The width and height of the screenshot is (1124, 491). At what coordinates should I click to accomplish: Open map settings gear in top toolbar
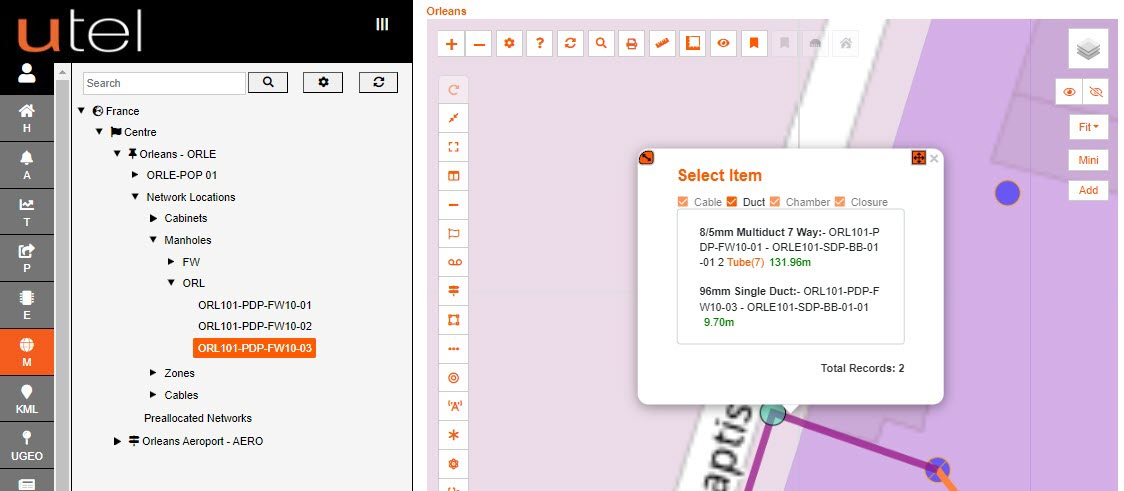click(x=510, y=44)
